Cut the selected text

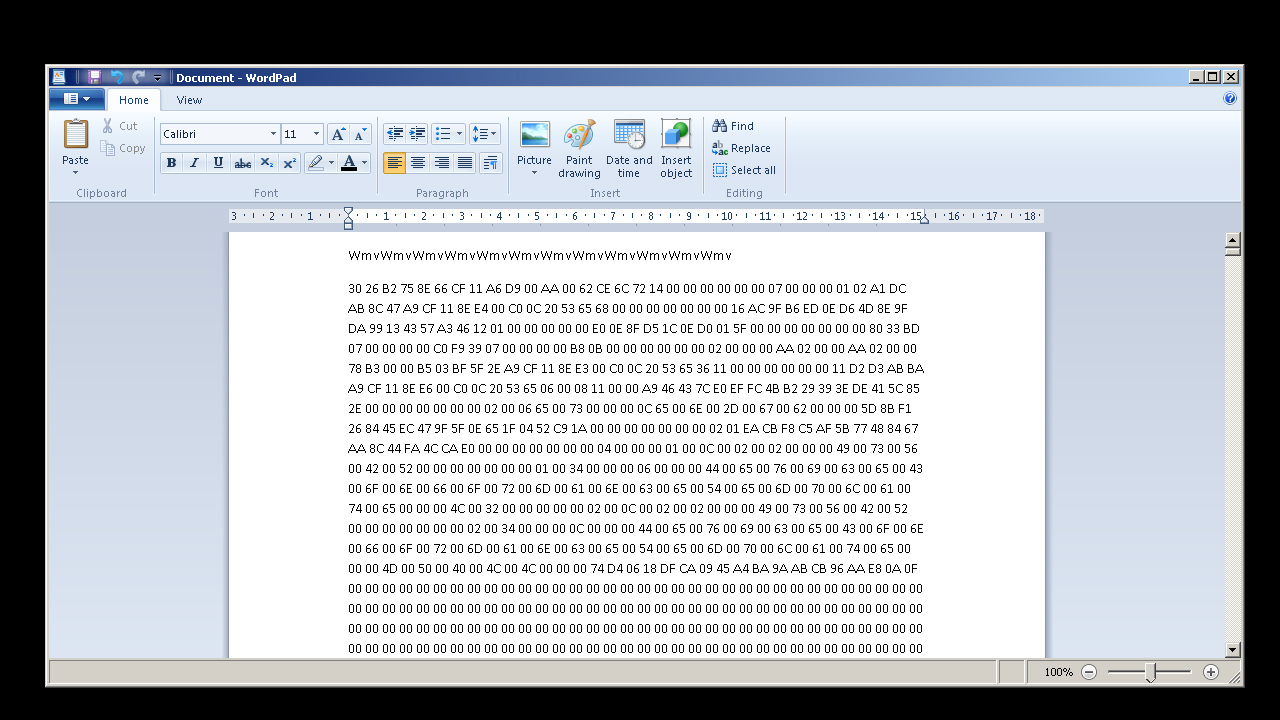(120, 126)
